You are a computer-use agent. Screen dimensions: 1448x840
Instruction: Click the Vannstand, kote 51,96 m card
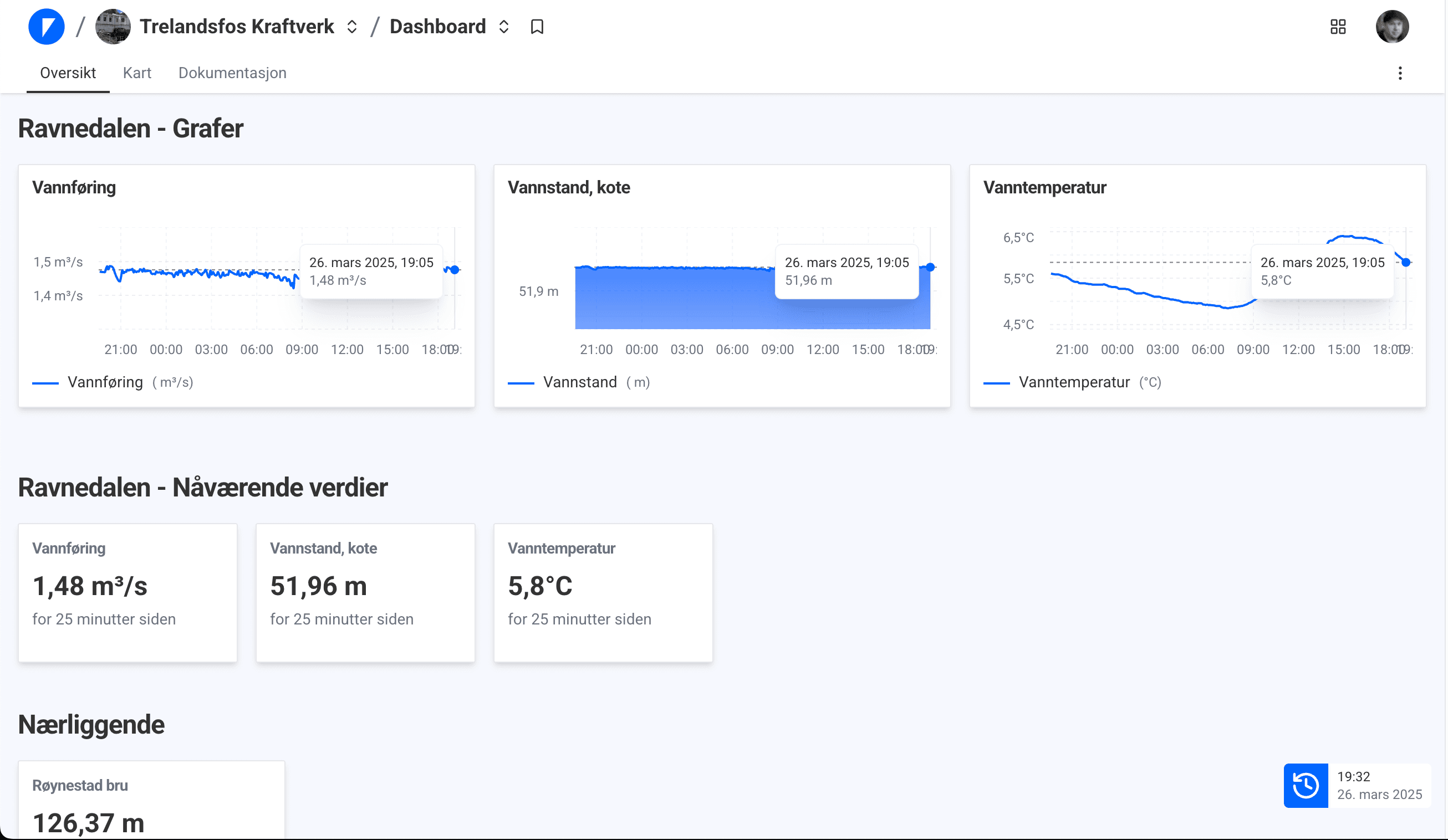tap(365, 592)
